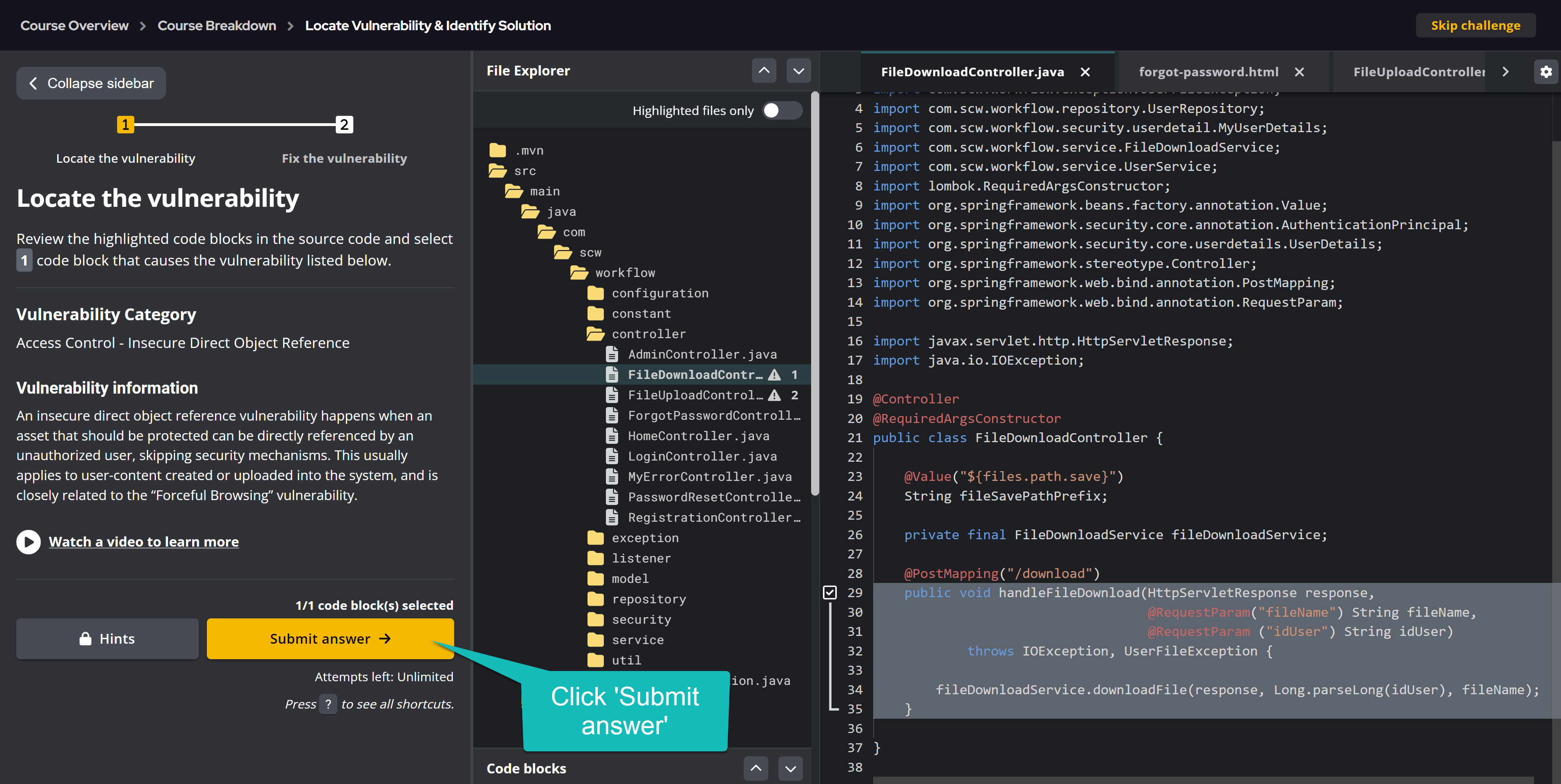Click the code editor horizontal scrollbar
Screen dimensions: 1561x784
tap(1203, 780)
